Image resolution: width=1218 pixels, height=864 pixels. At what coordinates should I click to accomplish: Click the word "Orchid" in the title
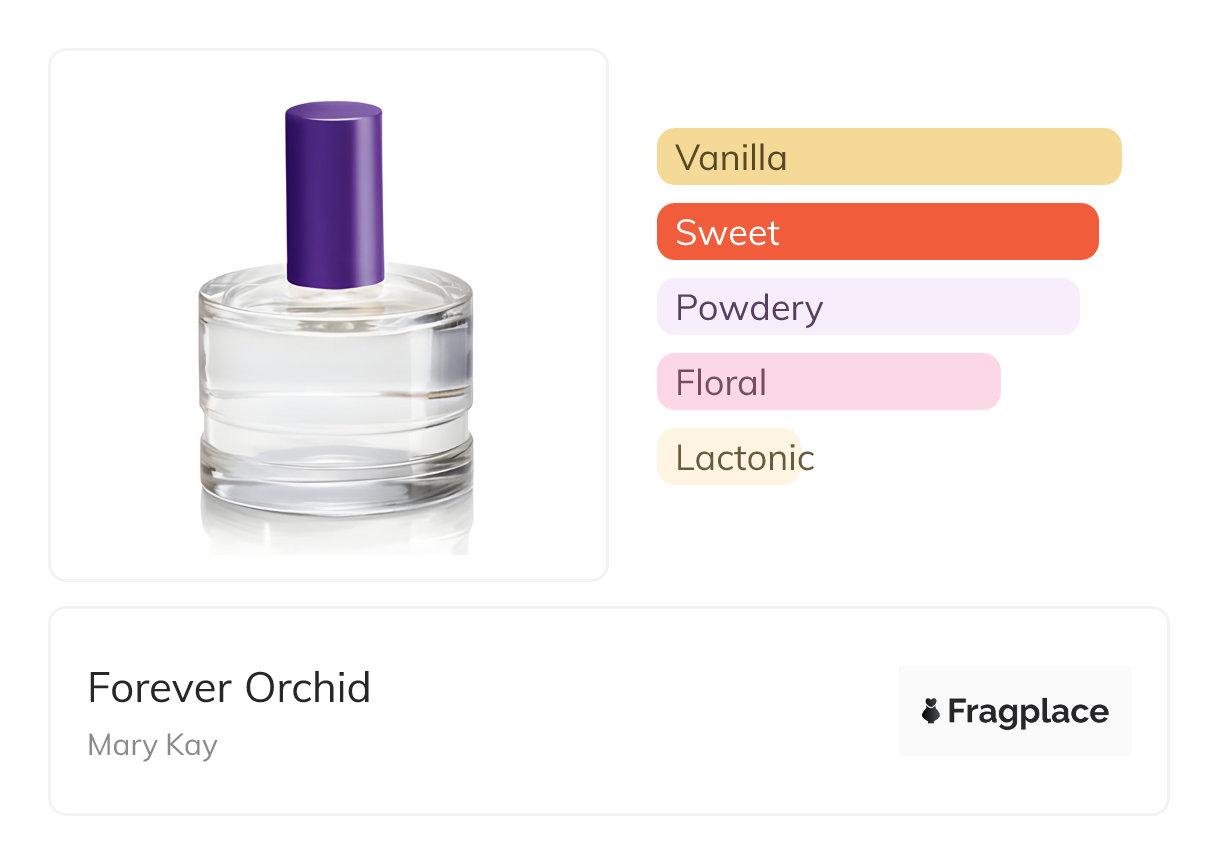308,688
